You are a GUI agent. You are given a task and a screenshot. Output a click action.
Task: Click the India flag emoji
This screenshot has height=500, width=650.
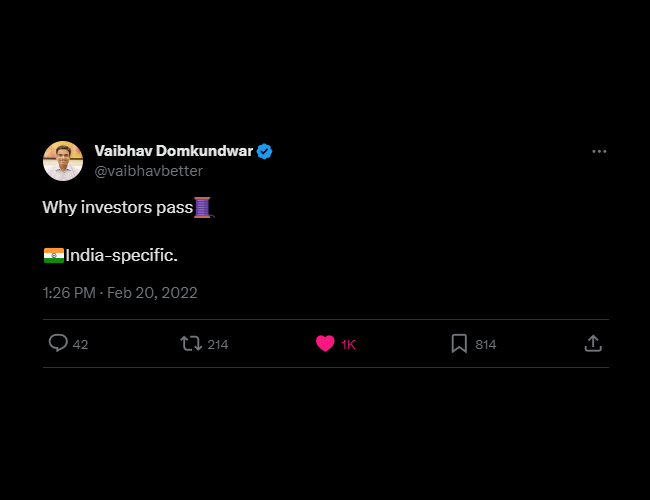click(54, 255)
